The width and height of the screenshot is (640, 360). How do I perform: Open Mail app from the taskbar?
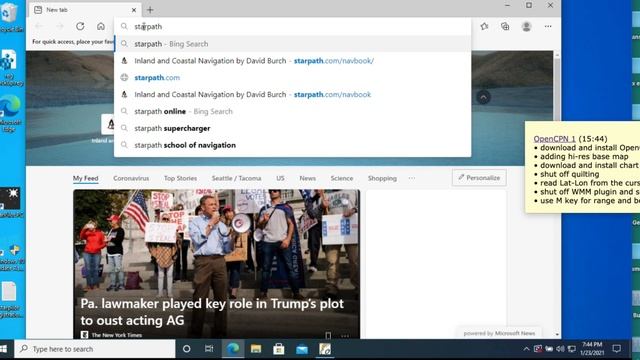pyautogui.click(x=302, y=349)
